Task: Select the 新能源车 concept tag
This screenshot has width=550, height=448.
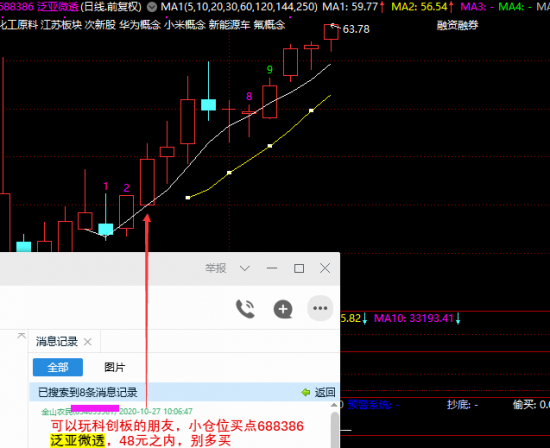Action: 229,25
